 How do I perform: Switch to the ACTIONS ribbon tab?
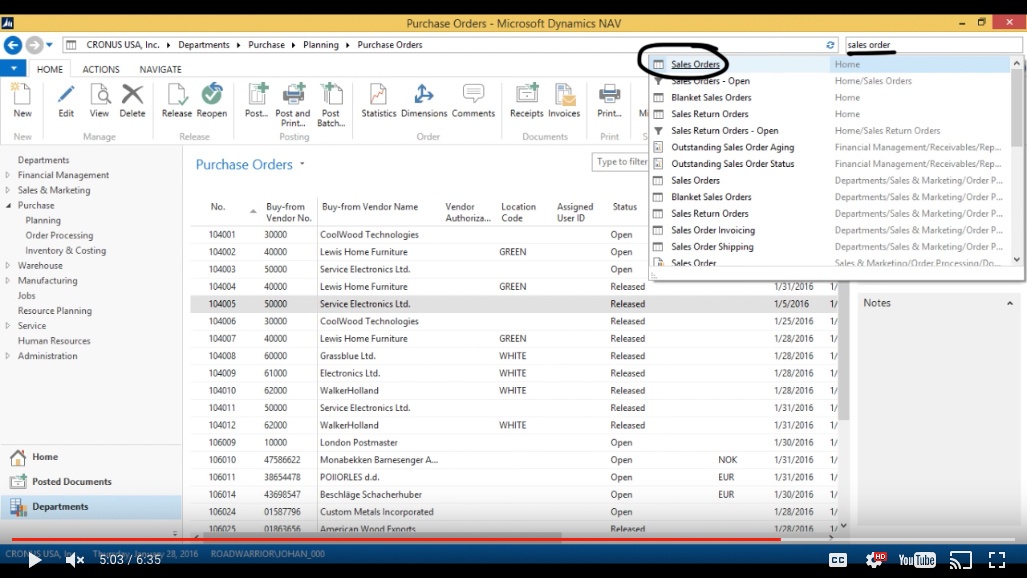pos(101,69)
